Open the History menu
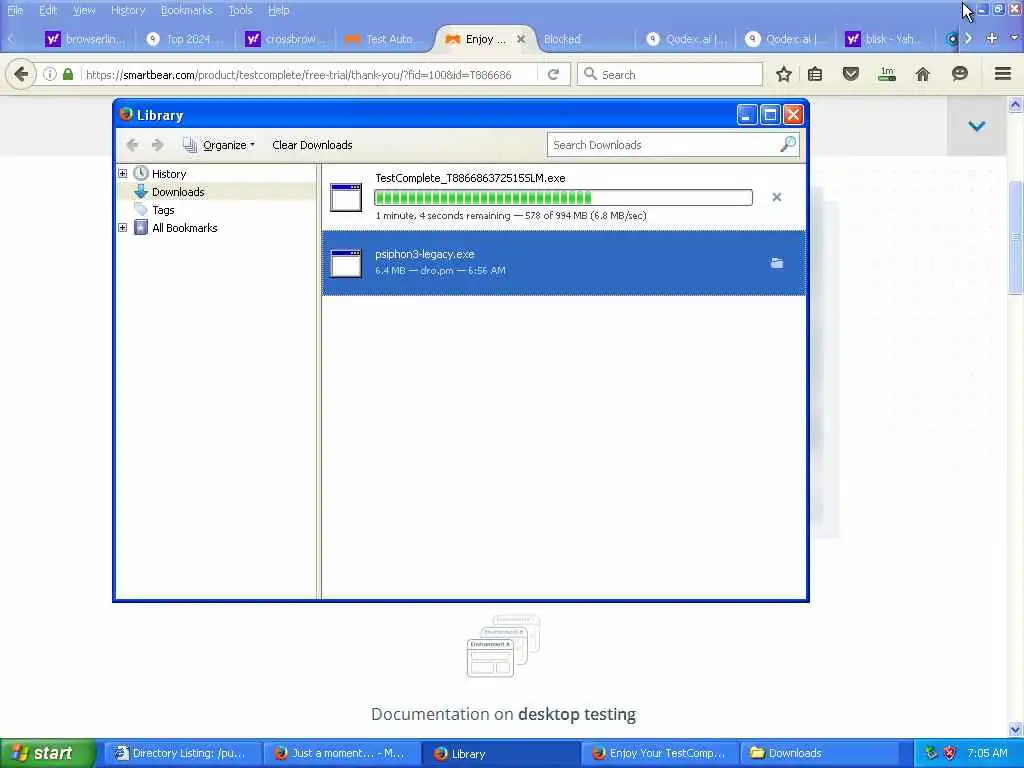This screenshot has width=1024, height=768. [x=128, y=10]
